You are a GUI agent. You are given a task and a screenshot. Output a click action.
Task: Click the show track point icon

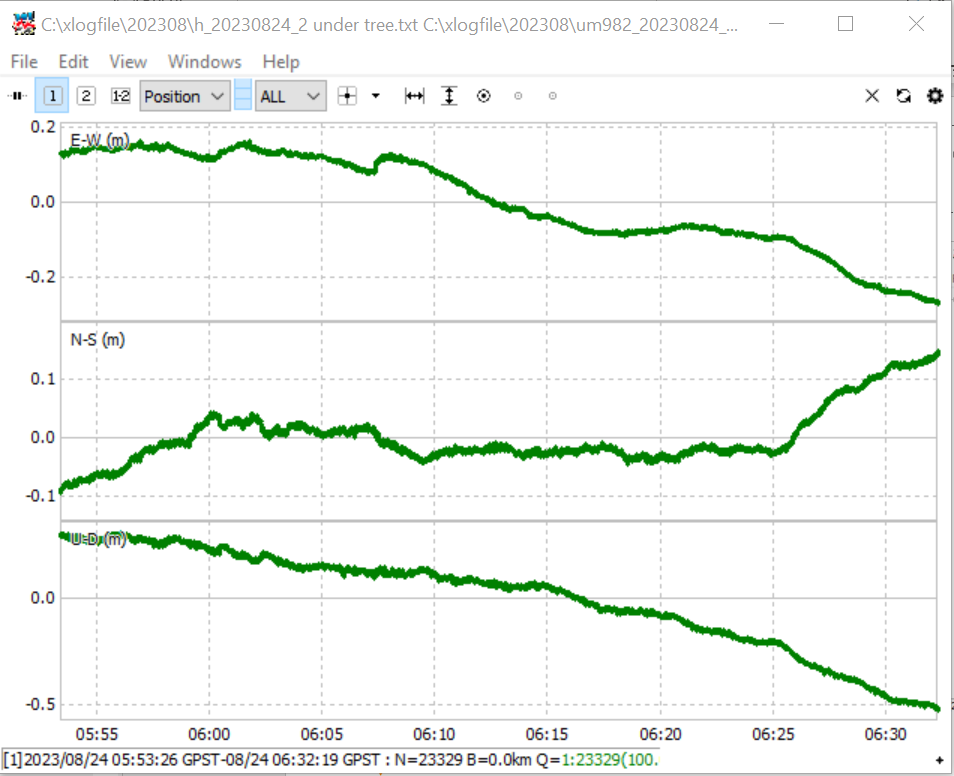[x=484, y=96]
